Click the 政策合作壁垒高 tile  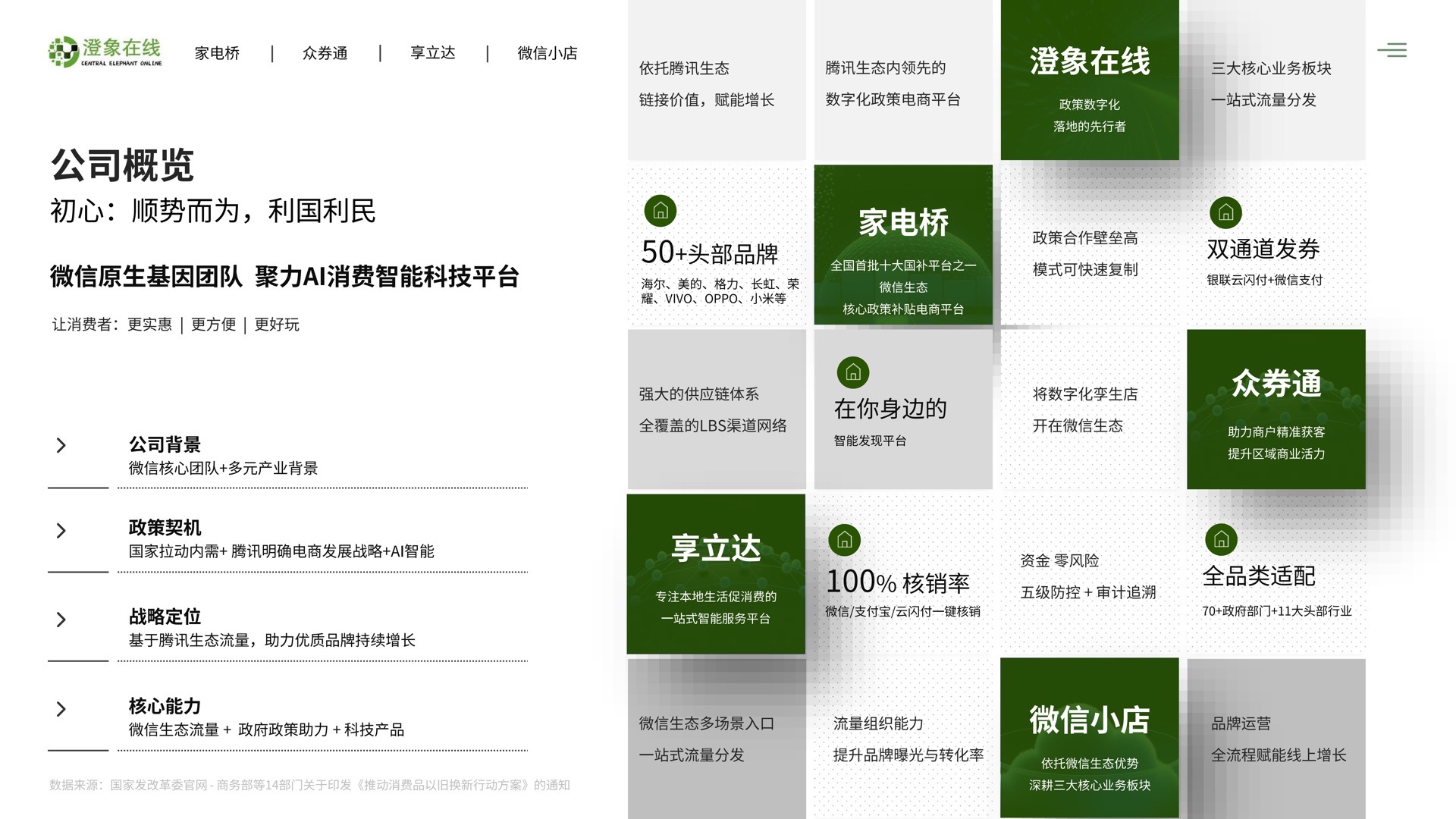[1090, 245]
